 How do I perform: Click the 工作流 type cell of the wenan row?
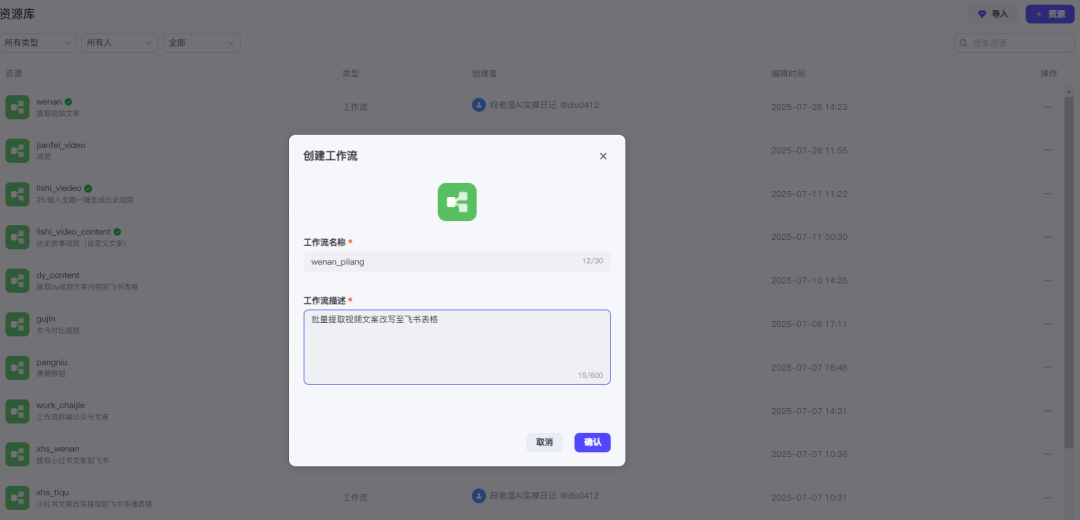coord(355,107)
